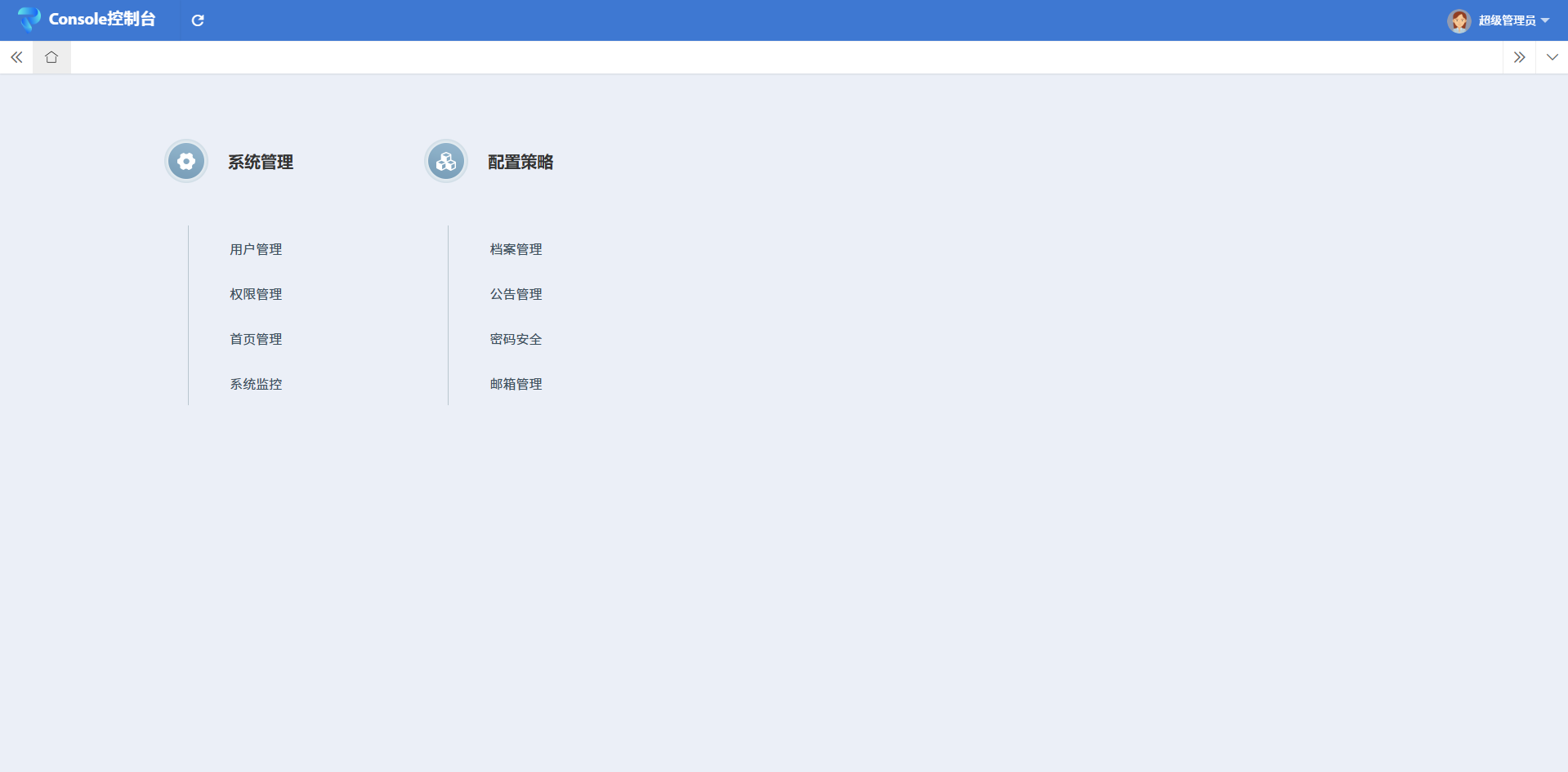The image size is (1568, 772).
Task: Open 密码安全 settings
Action: pyautogui.click(x=516, y=339)
